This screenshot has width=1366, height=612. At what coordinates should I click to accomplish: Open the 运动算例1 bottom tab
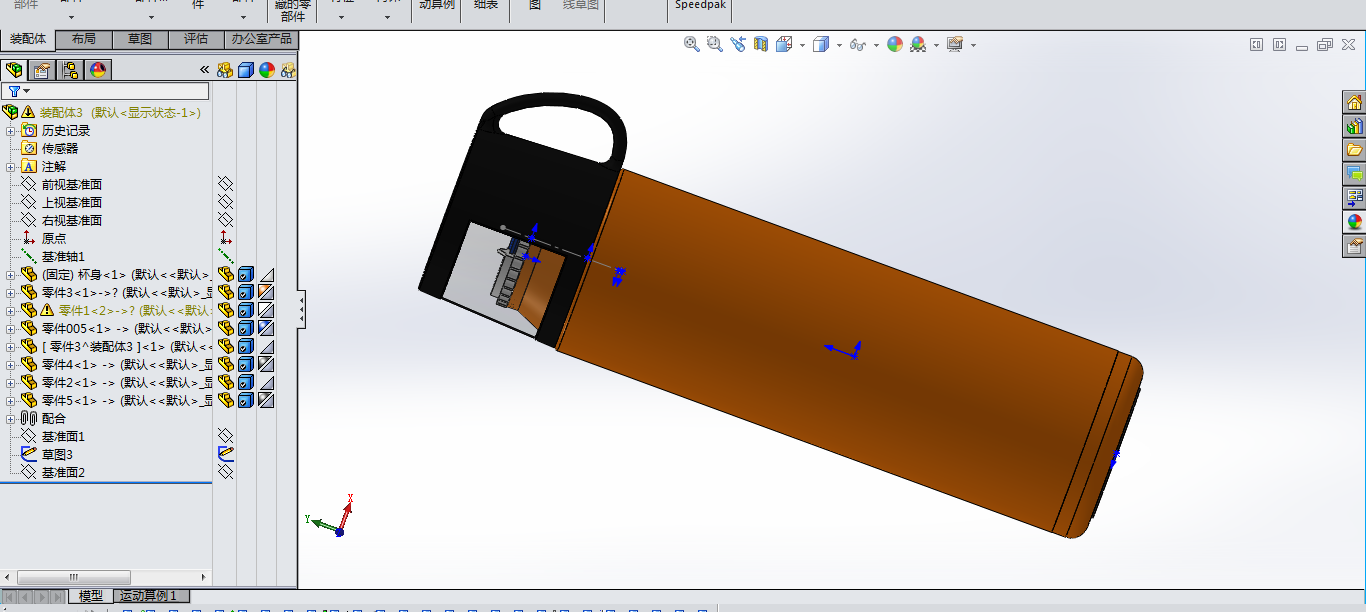click(148, 596)
